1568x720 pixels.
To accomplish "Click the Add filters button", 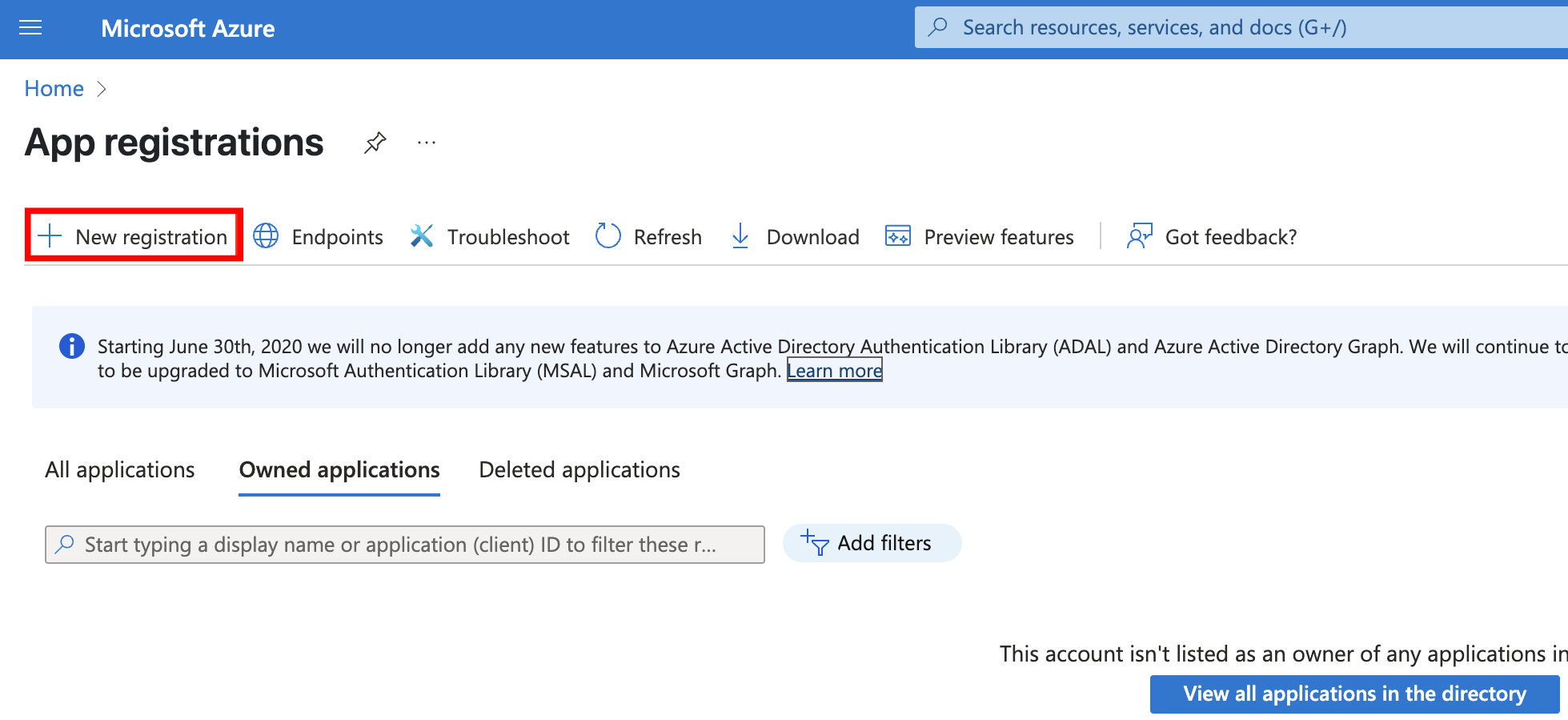I will click(x=871, y=543).
